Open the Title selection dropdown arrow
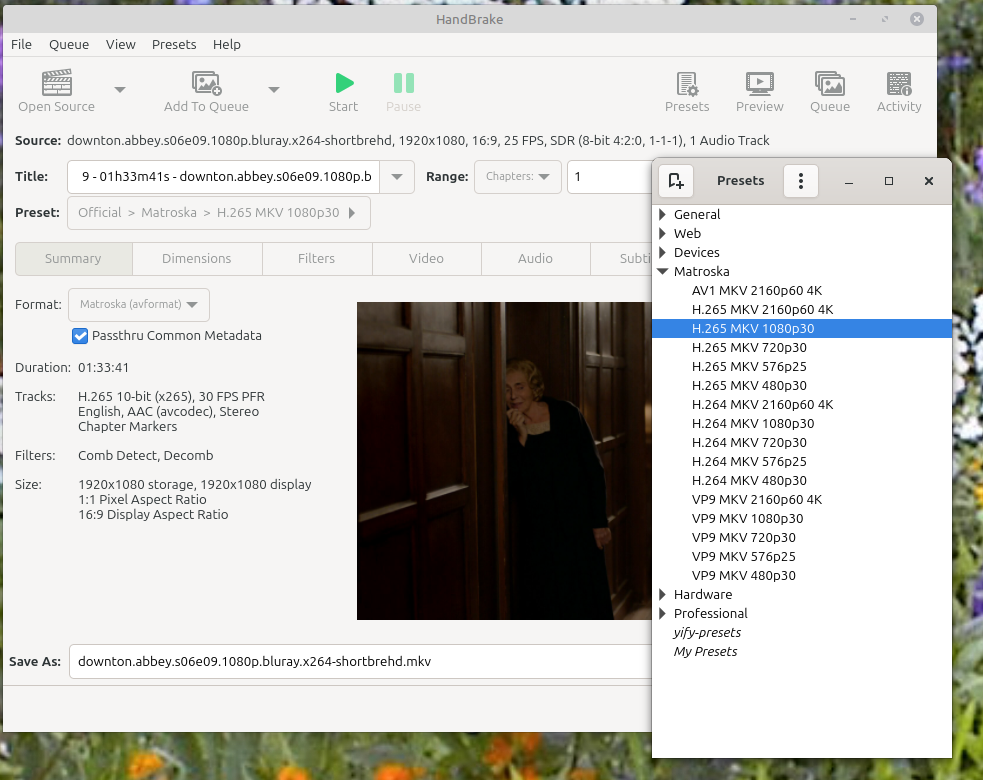983x780 pixels. click(397, 177)
